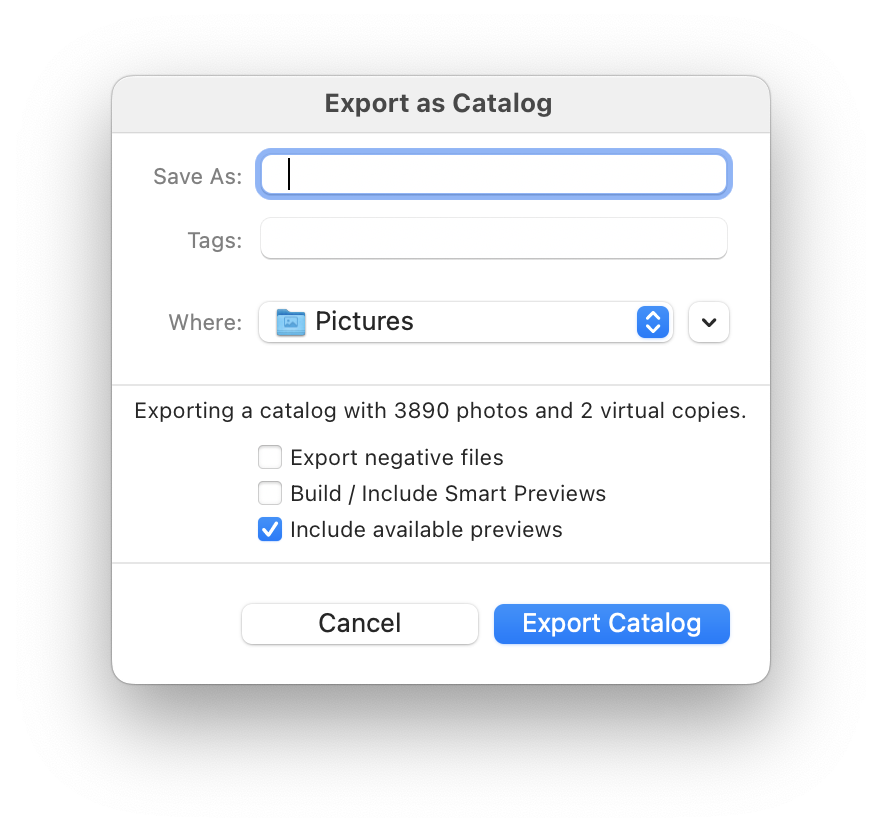Click the "Tags:" label
This screenshot has width=882, height=832.
click(x=214, y=241)
